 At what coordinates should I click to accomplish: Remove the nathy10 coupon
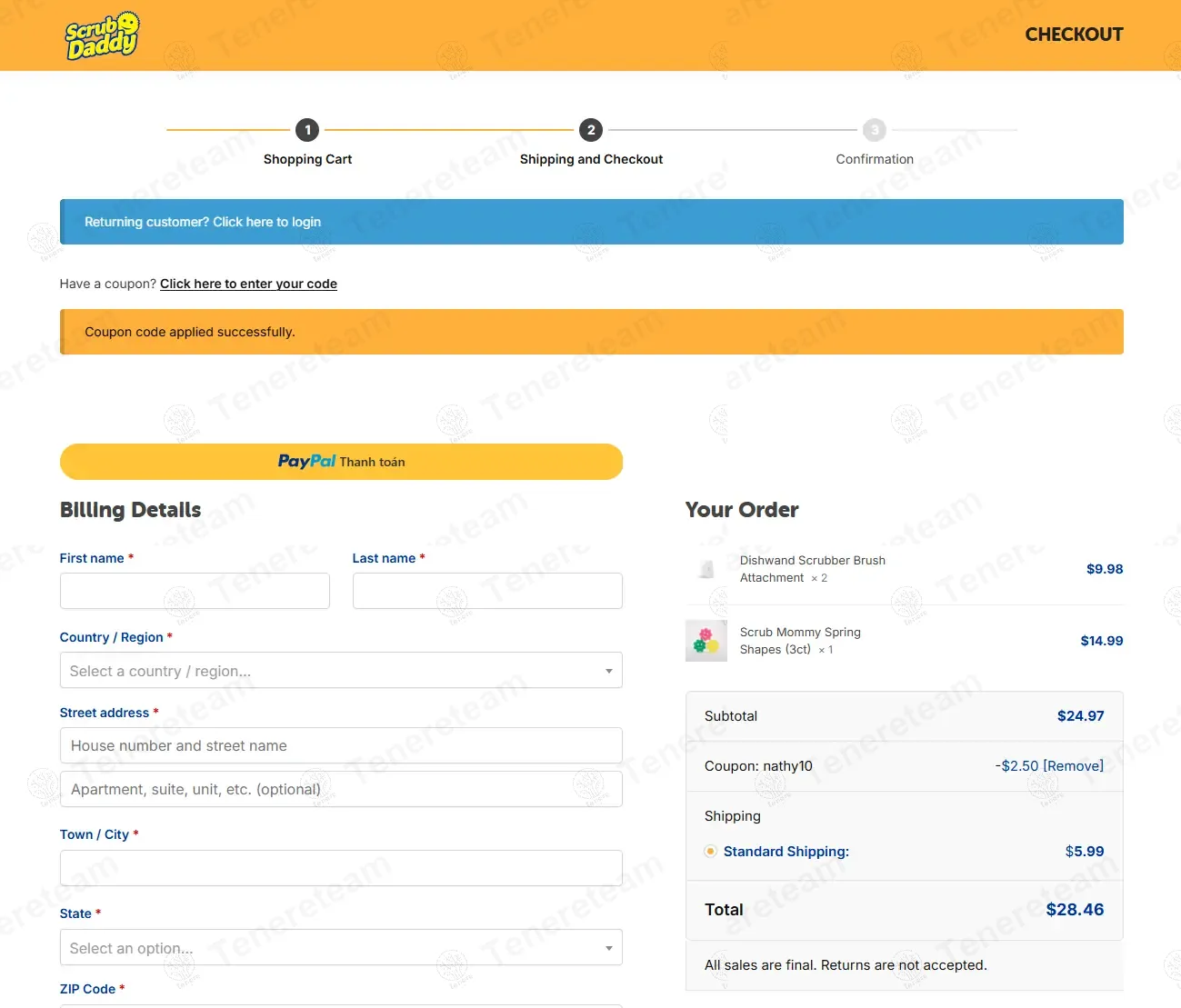click(1073, 766)
